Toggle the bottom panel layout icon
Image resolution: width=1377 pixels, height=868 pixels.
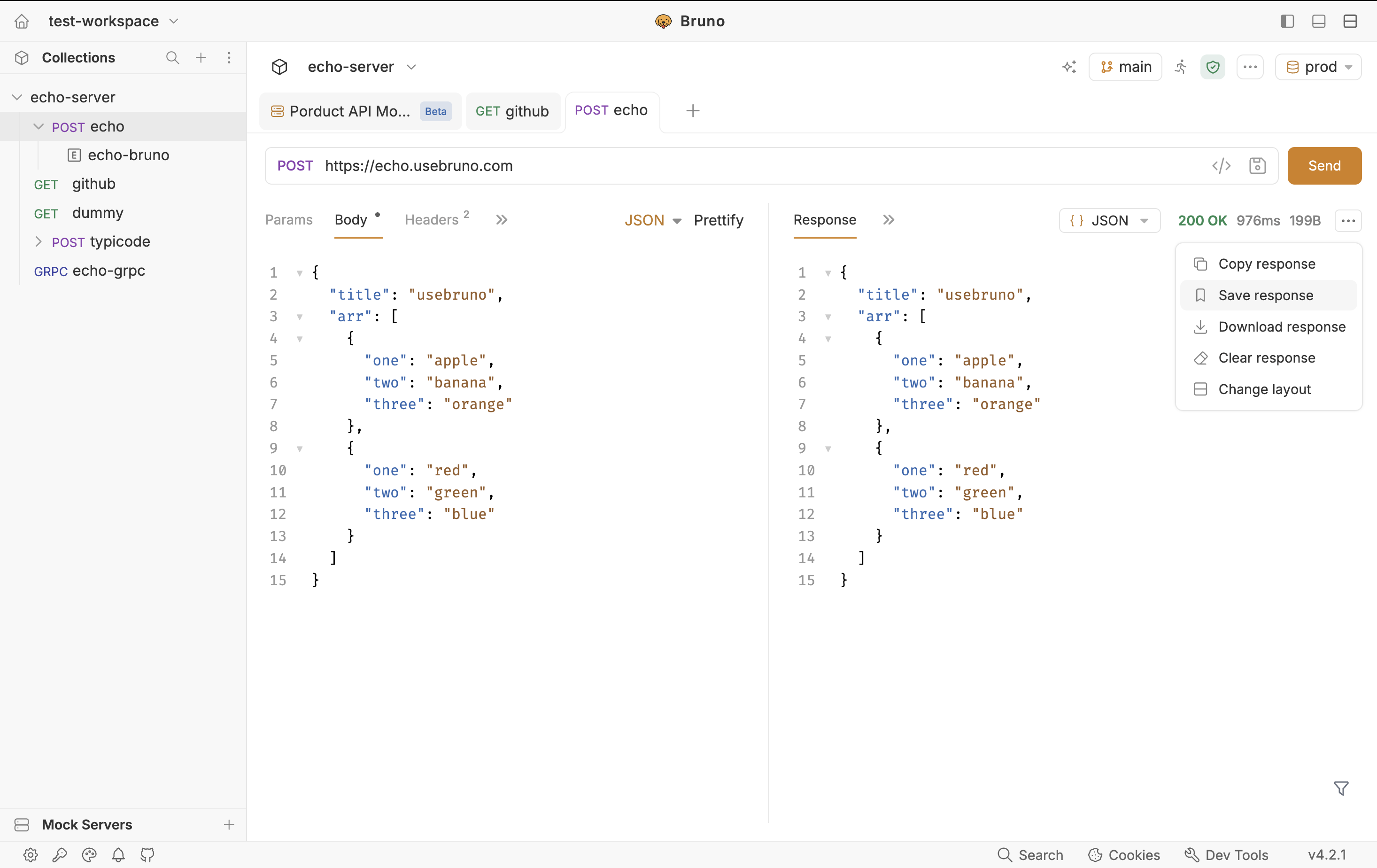(1319, 21)
